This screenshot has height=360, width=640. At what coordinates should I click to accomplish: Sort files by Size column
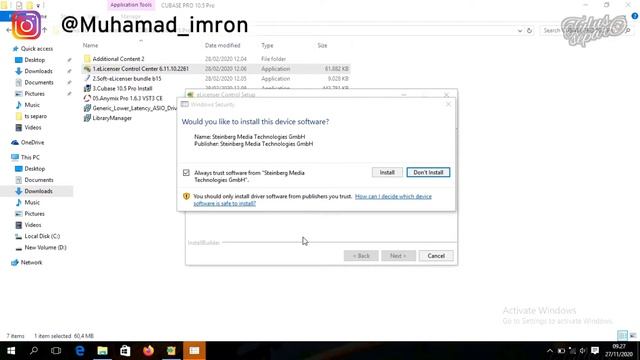[x=322, y=45]
